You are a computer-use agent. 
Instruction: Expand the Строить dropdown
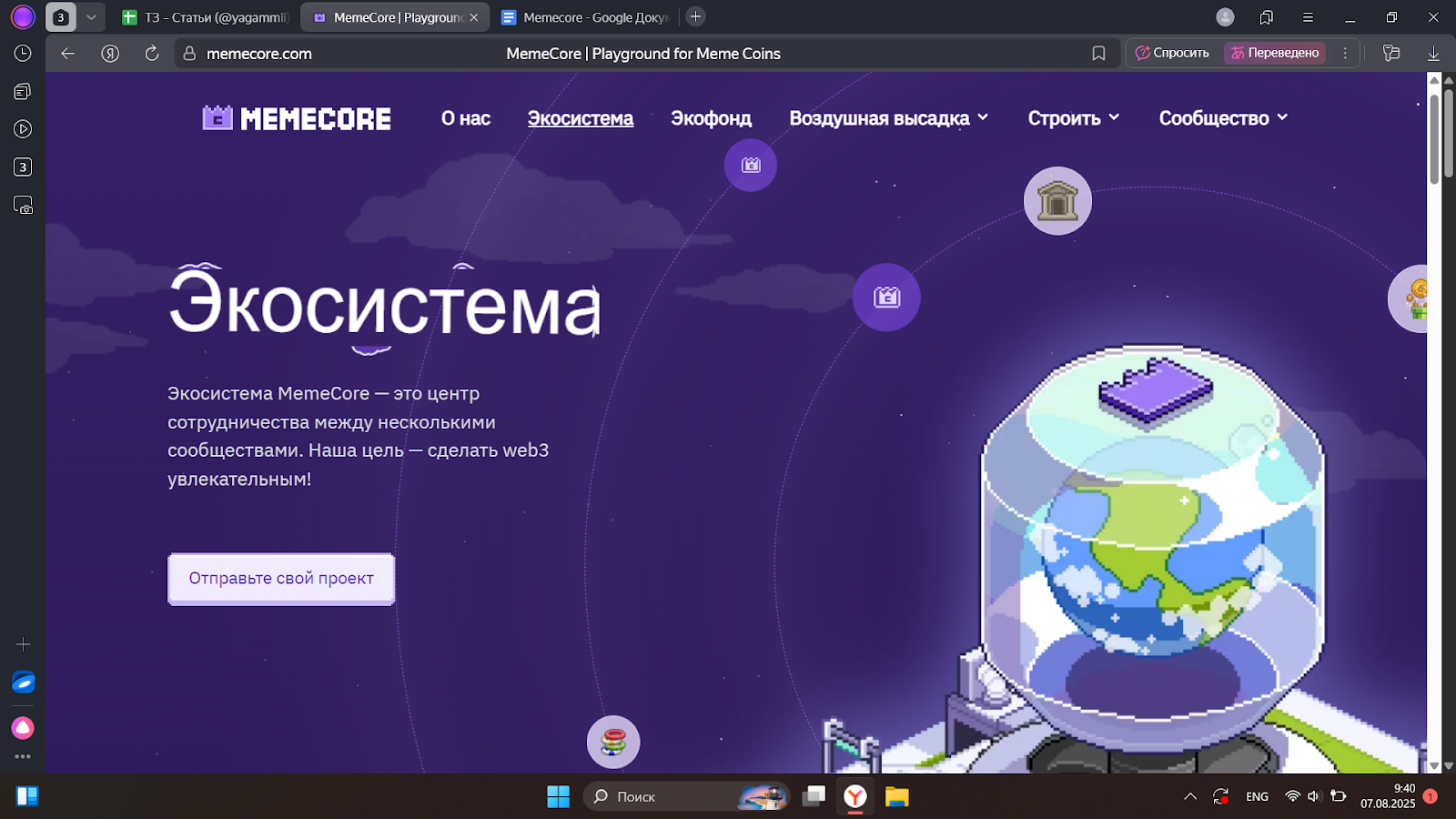click(x=1074, y=118)
